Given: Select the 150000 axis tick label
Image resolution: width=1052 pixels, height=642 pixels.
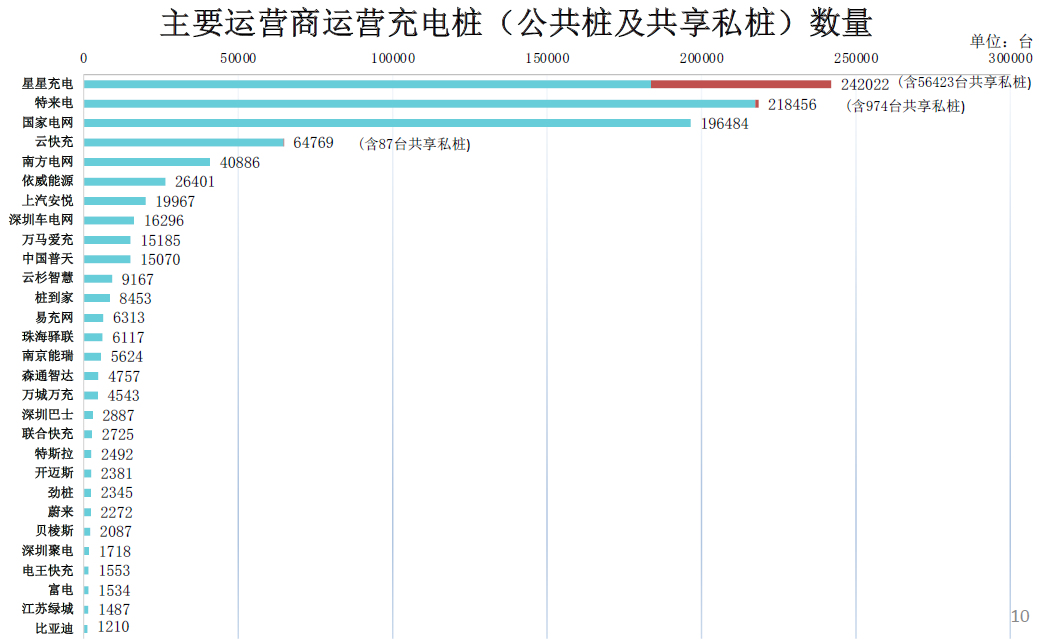Looking at the screenshot, I should tap(547, 58).
